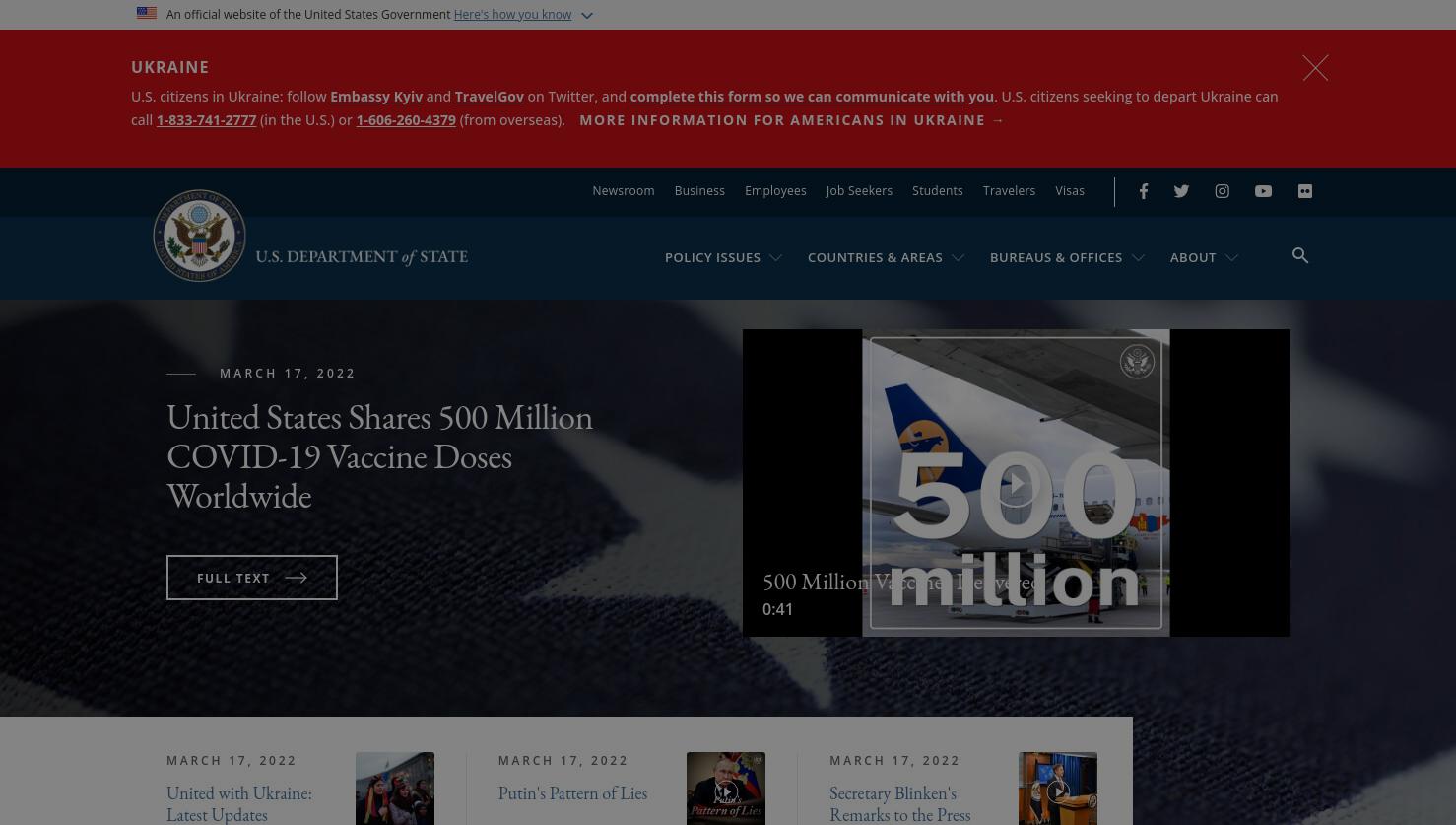Click the UKRAINE alert heading
The image size is (1456, 825).
point(169,67)
